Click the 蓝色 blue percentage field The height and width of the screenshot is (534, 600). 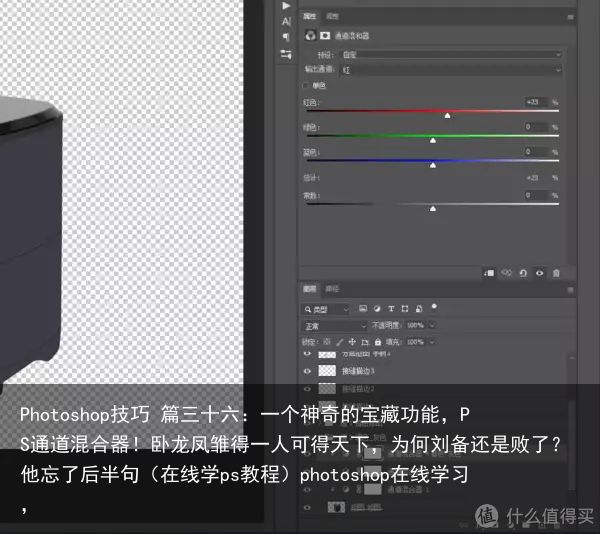536,152
